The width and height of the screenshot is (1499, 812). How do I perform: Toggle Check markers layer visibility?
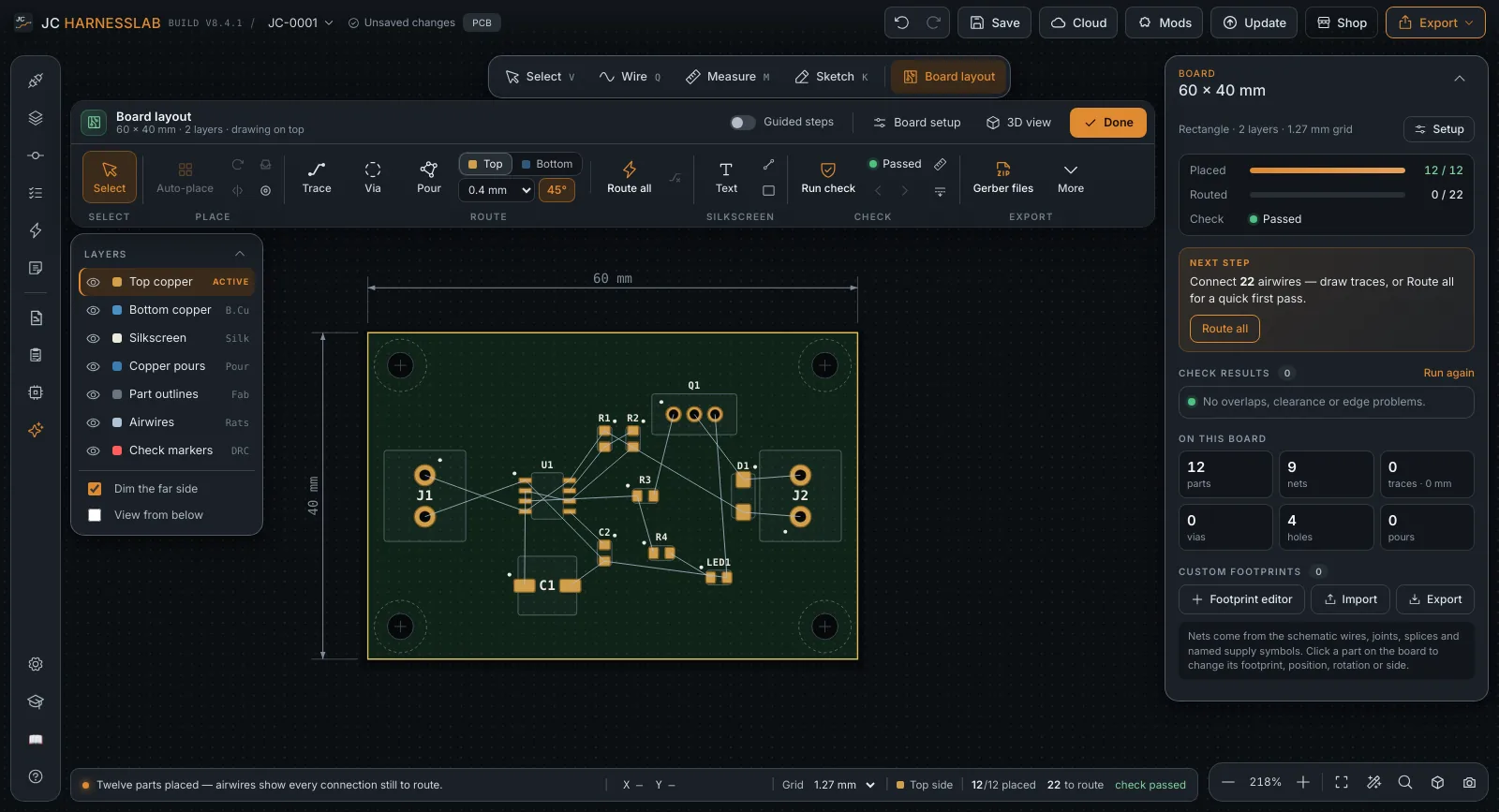pyautogui.click(x=93, y=450)
